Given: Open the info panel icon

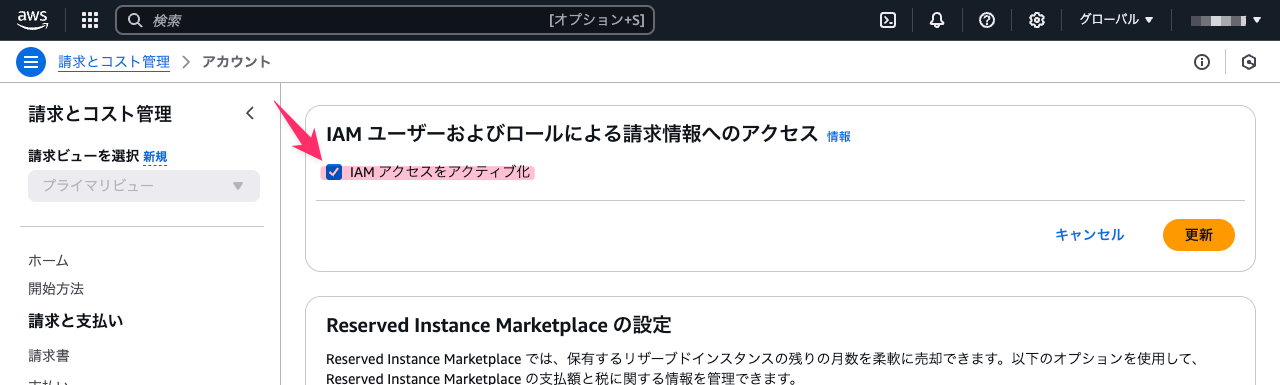Looking at the screenshot, I should (1202, 62).
